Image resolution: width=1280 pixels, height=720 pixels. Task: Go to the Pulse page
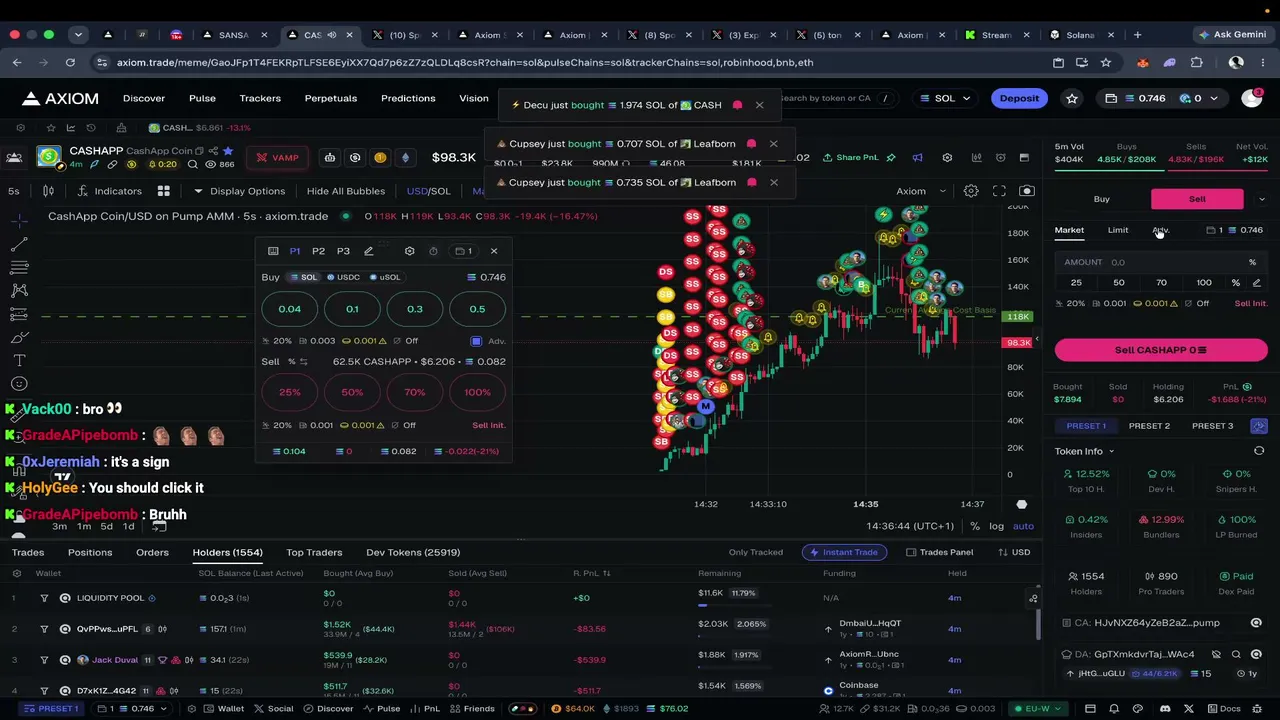pos(202,98)
